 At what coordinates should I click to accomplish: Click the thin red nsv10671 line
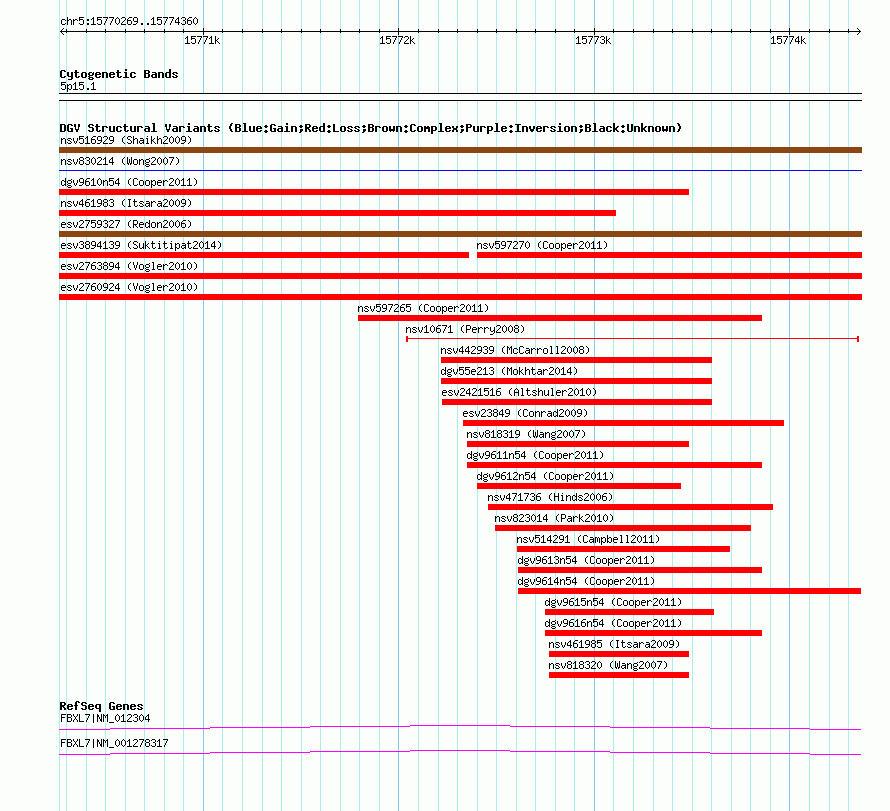(x=632, y=339)
